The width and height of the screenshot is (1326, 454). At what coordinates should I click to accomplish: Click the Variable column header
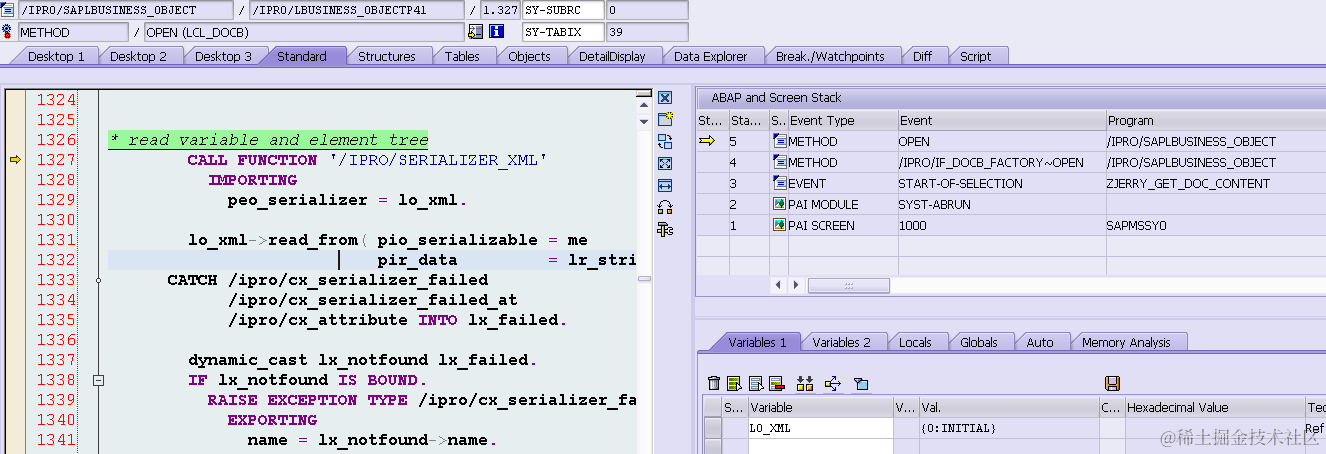click(821, 408)
